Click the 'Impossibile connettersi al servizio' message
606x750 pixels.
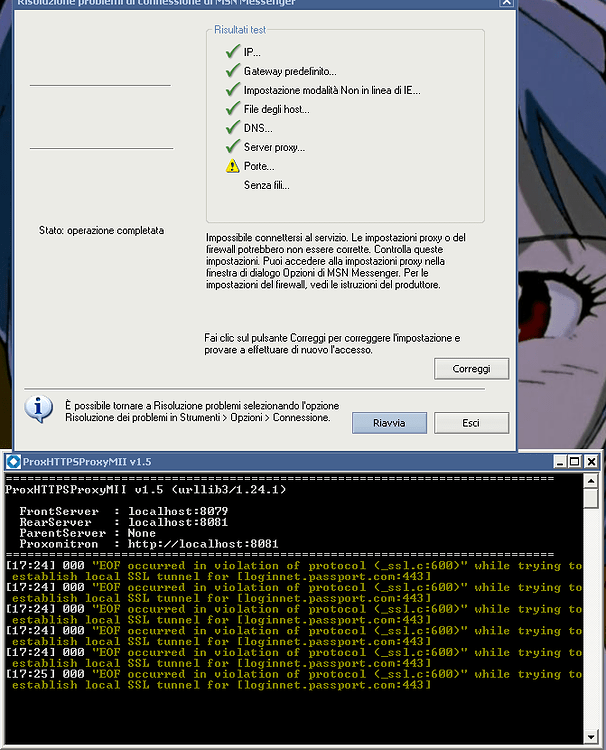pyautogui.click(x=335, y=261)
